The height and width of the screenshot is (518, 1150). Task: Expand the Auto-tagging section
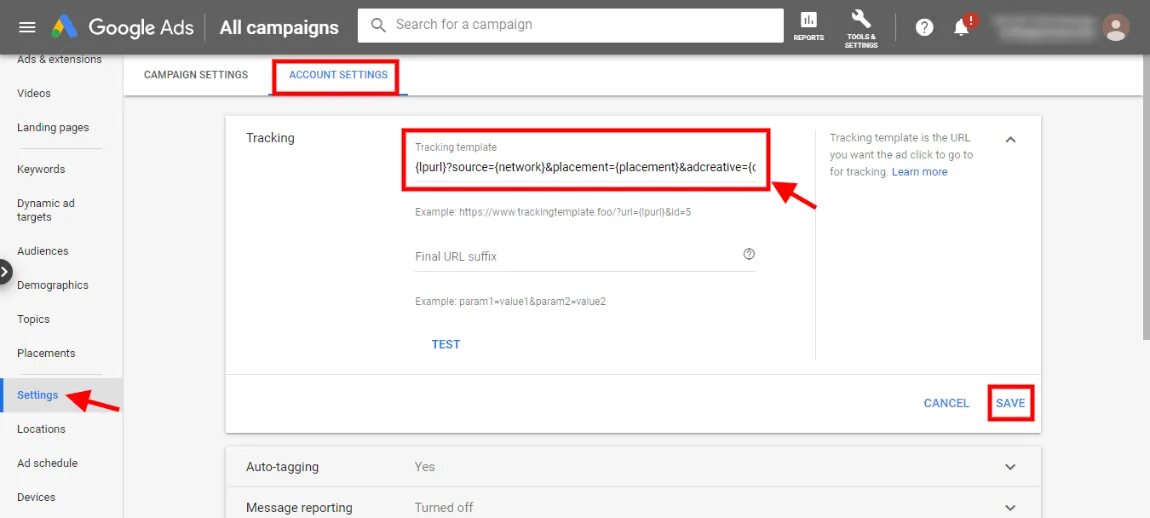click(1010, 467)
